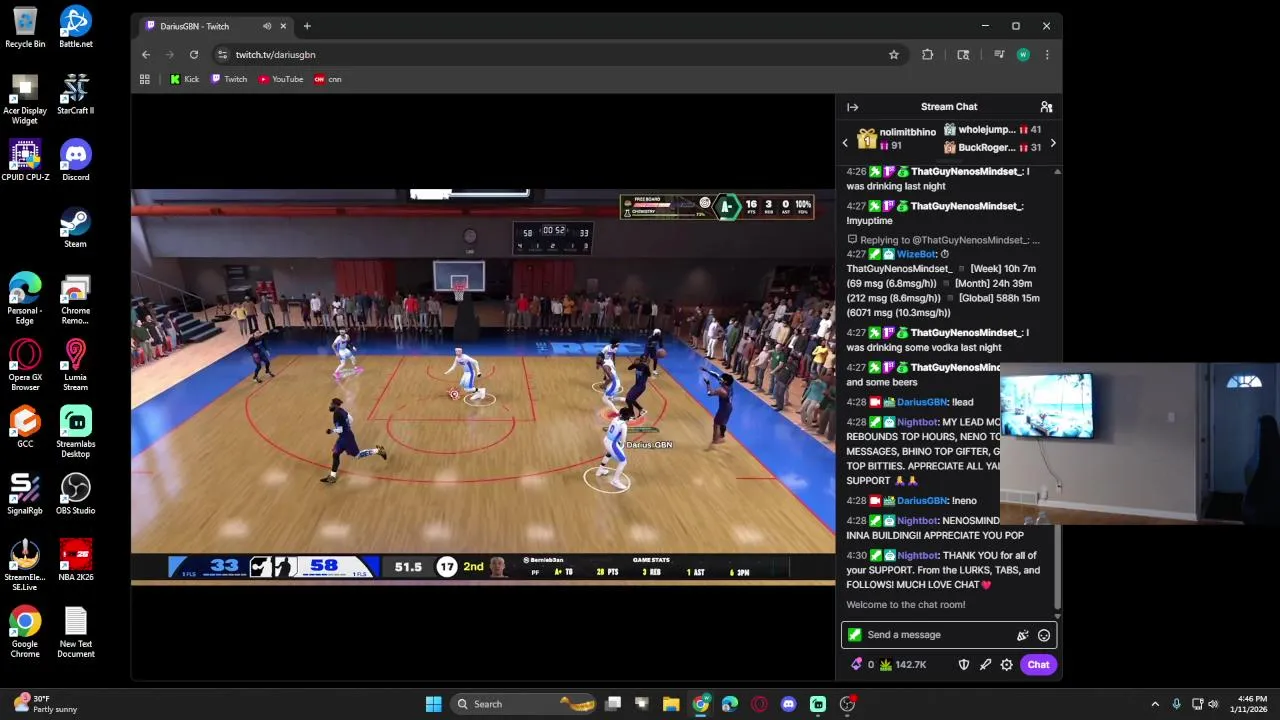Viewport: 1280px width, 720px height.
Task: Open Opera GX Browser shortcut
Action: [x=25, y=365]
